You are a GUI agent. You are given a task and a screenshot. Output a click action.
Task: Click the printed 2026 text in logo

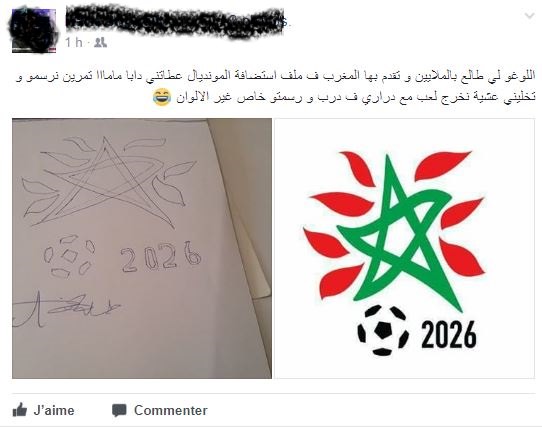pyautogui.click(x=449, y=334)
